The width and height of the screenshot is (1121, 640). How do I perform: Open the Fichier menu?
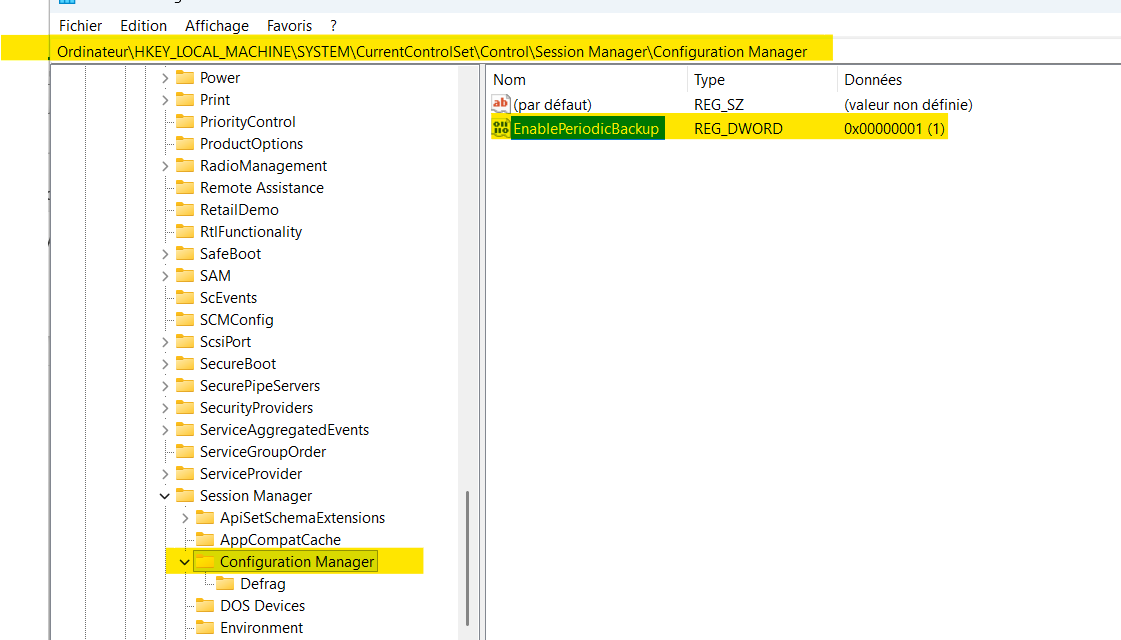pyautogui.click(x=80, y=25)
